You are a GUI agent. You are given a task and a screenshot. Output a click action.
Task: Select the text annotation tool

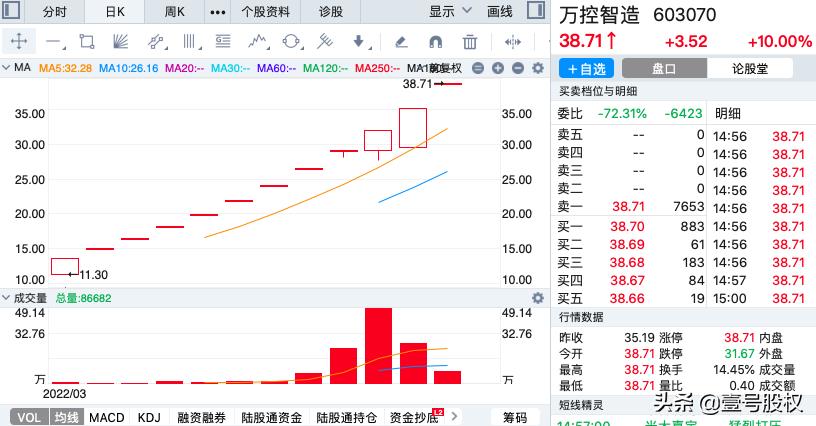(x=223, y=41)
